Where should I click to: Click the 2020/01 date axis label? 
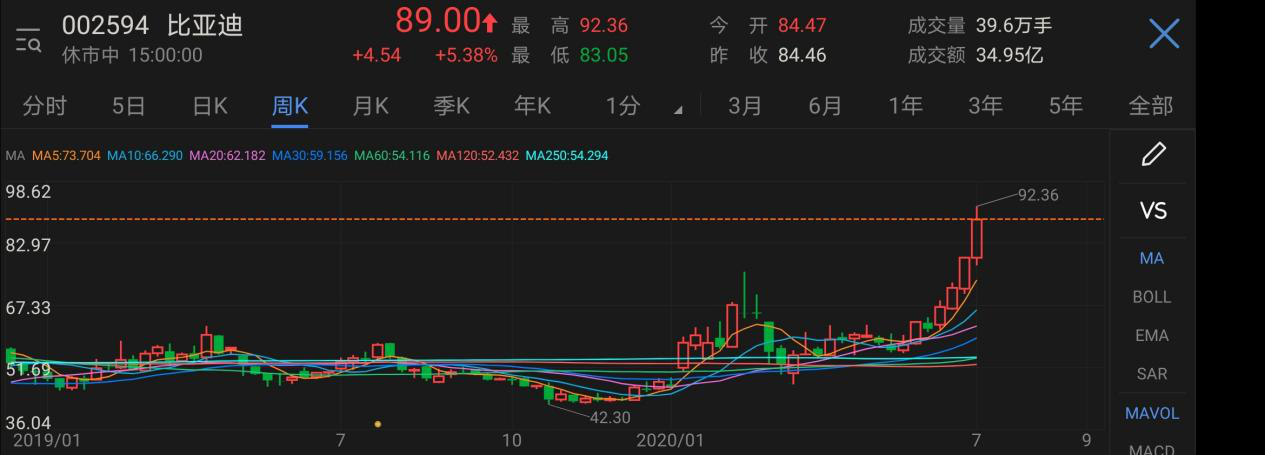point(671,440)
